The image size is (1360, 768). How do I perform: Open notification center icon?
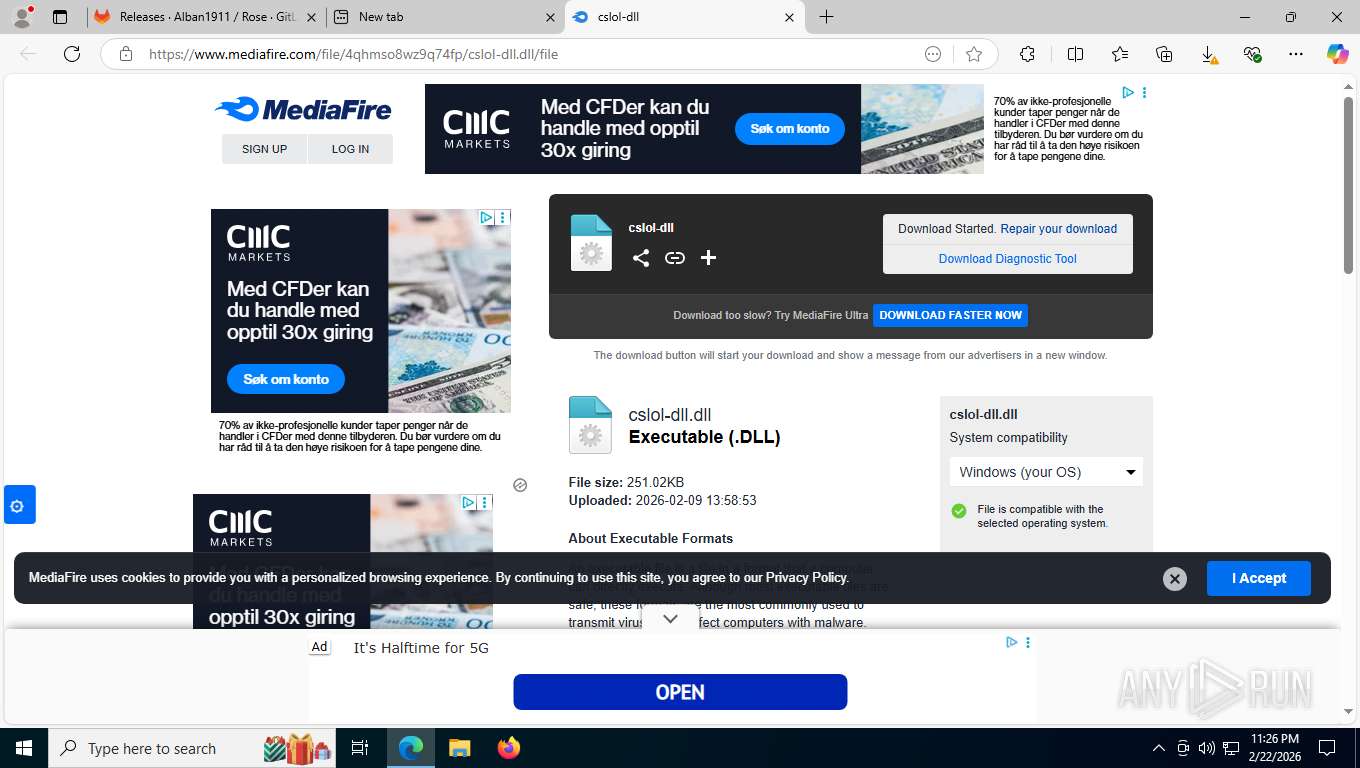pos(1327,748)
